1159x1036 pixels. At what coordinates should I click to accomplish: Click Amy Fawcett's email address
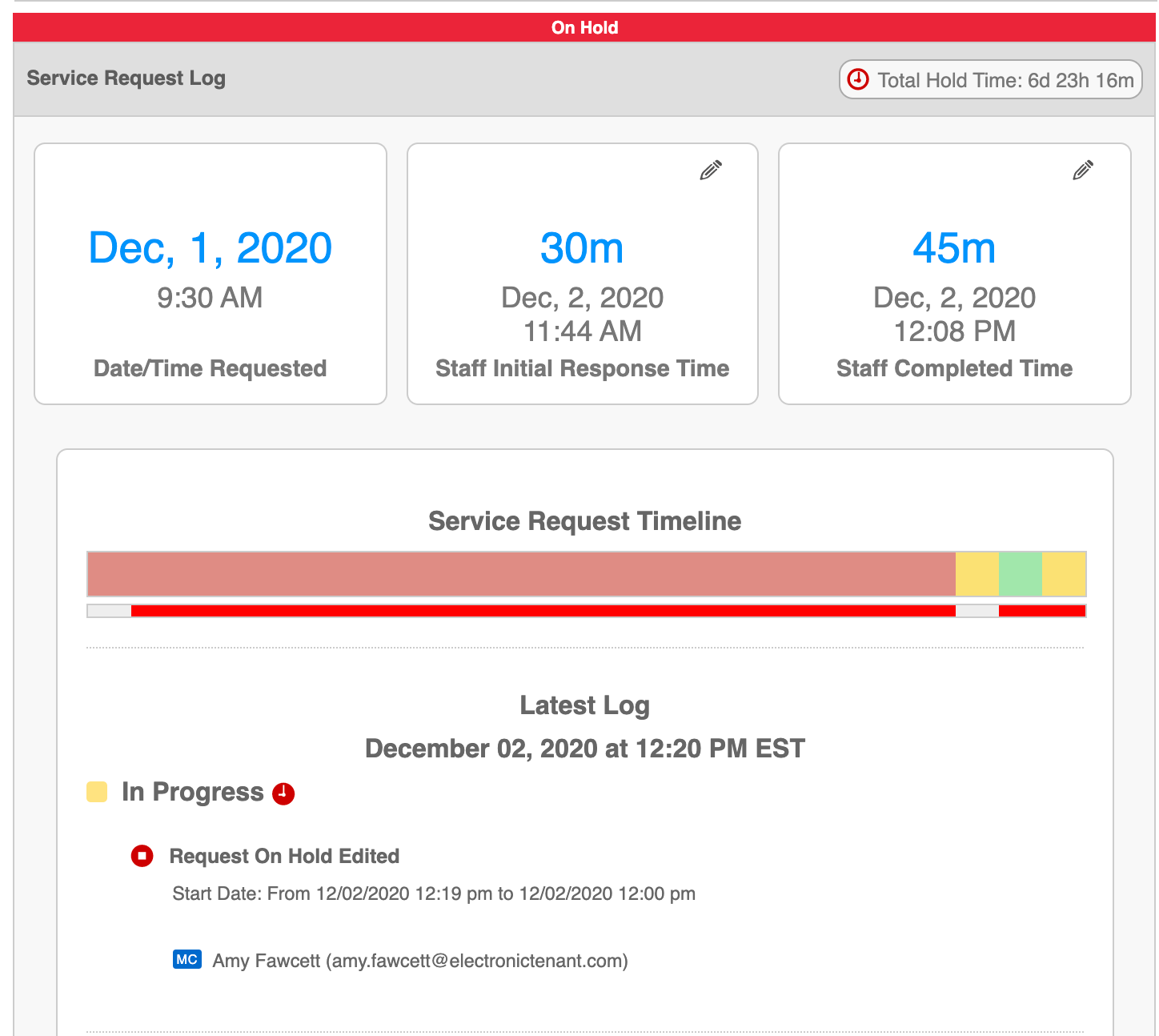click(477, 961)
